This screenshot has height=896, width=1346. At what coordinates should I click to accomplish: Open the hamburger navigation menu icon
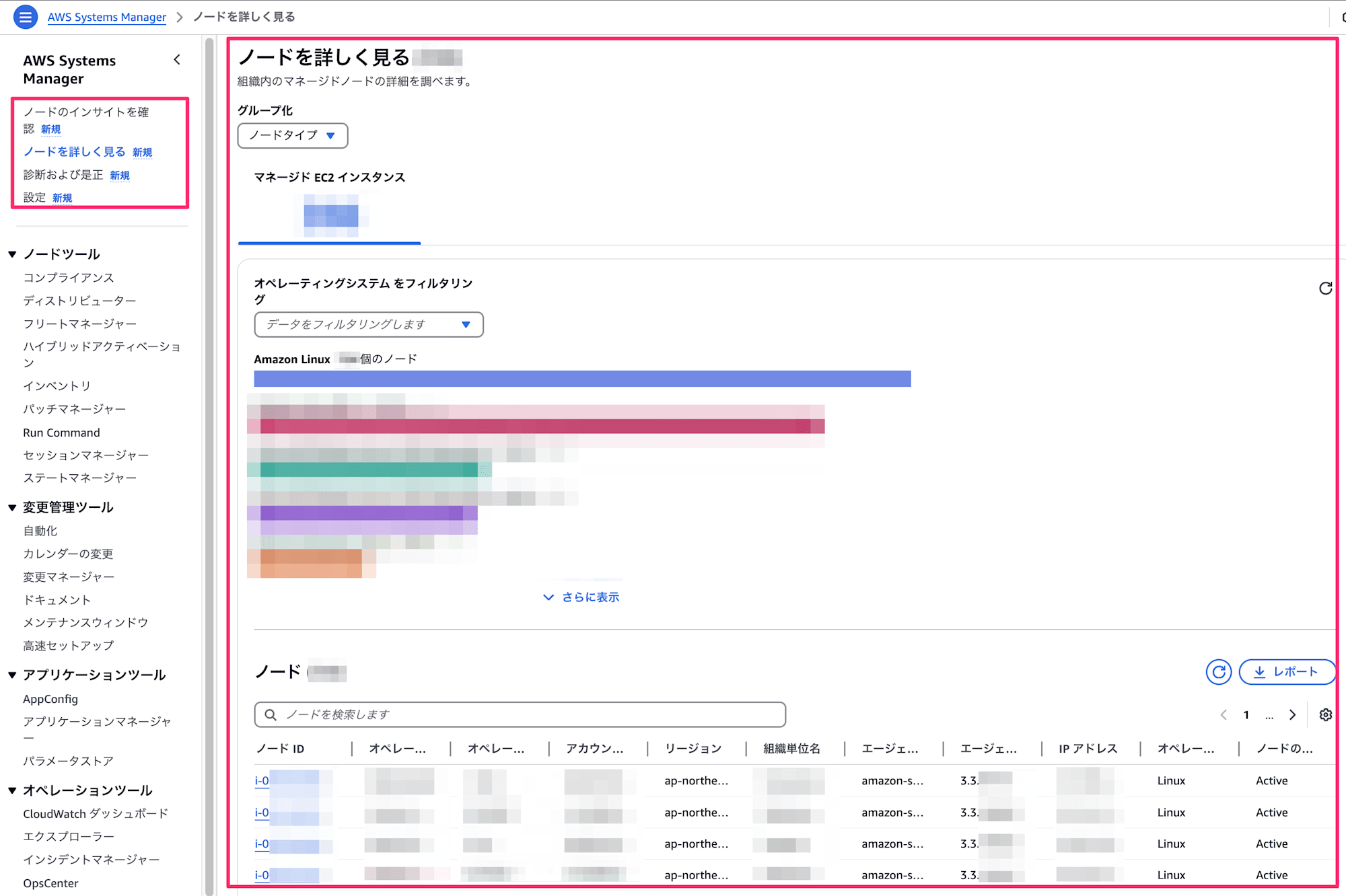[25, 17]
